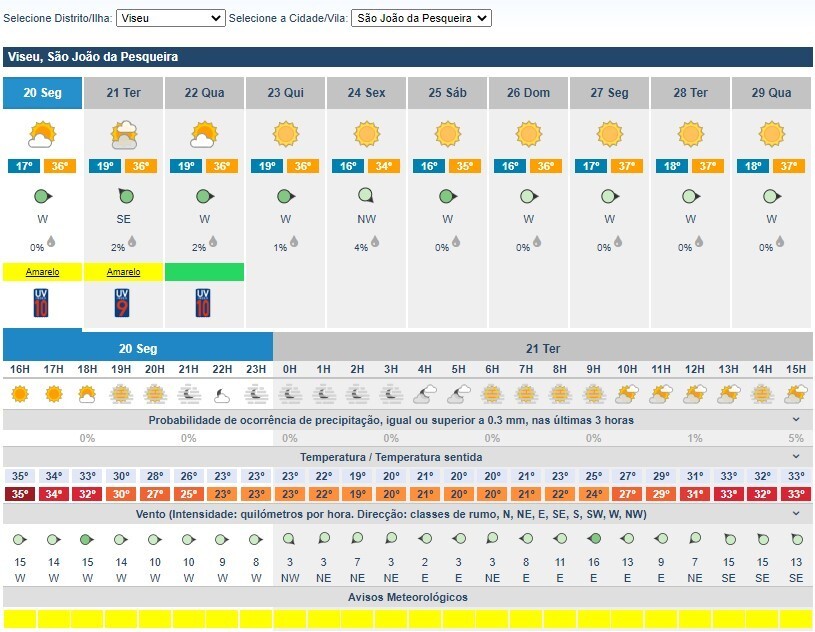Viewport: 815px width, 632px height.
Task: Click the 35° felt temperature cell at 16H
Action: [x=19, y=494]
